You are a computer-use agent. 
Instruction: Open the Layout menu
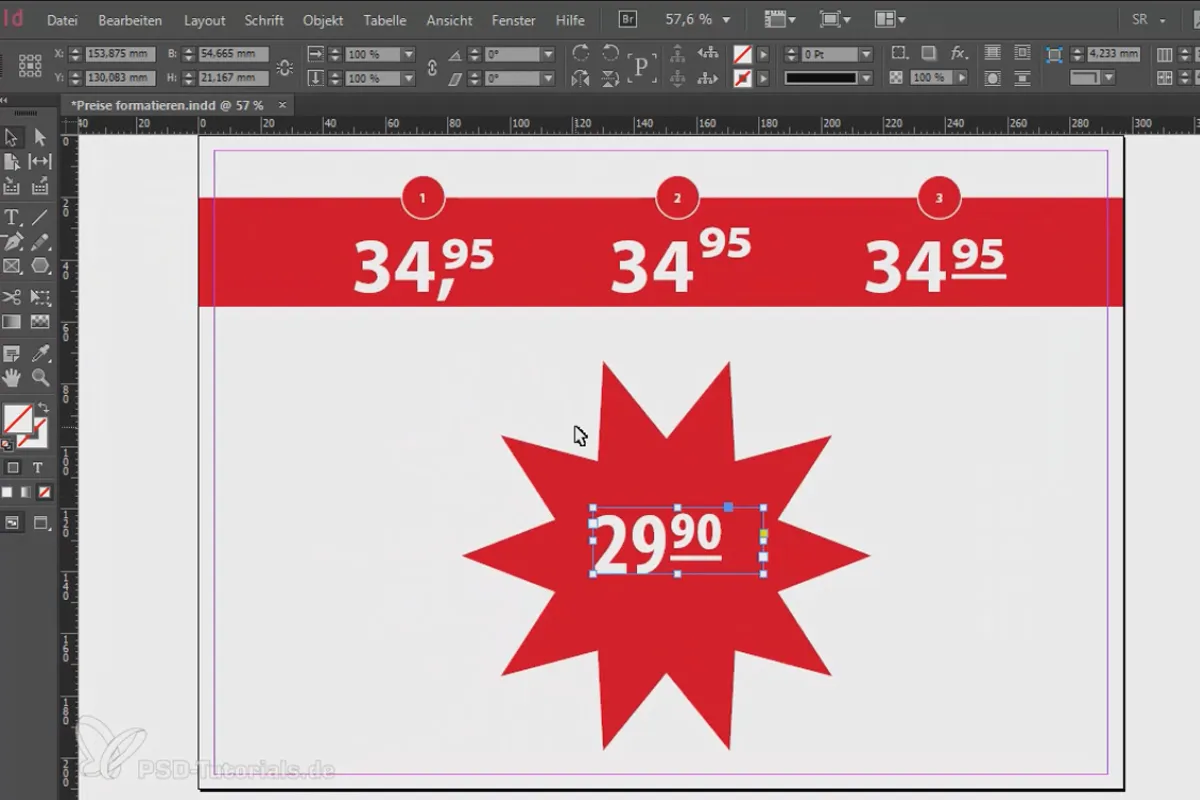coord(205,20)
